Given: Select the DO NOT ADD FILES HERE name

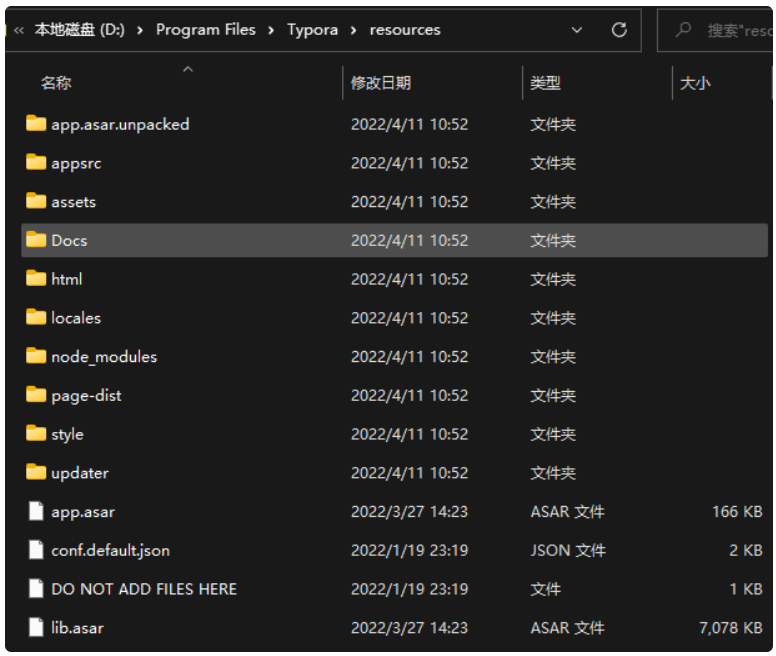Looking at the screenshot, I should (144, 589).
